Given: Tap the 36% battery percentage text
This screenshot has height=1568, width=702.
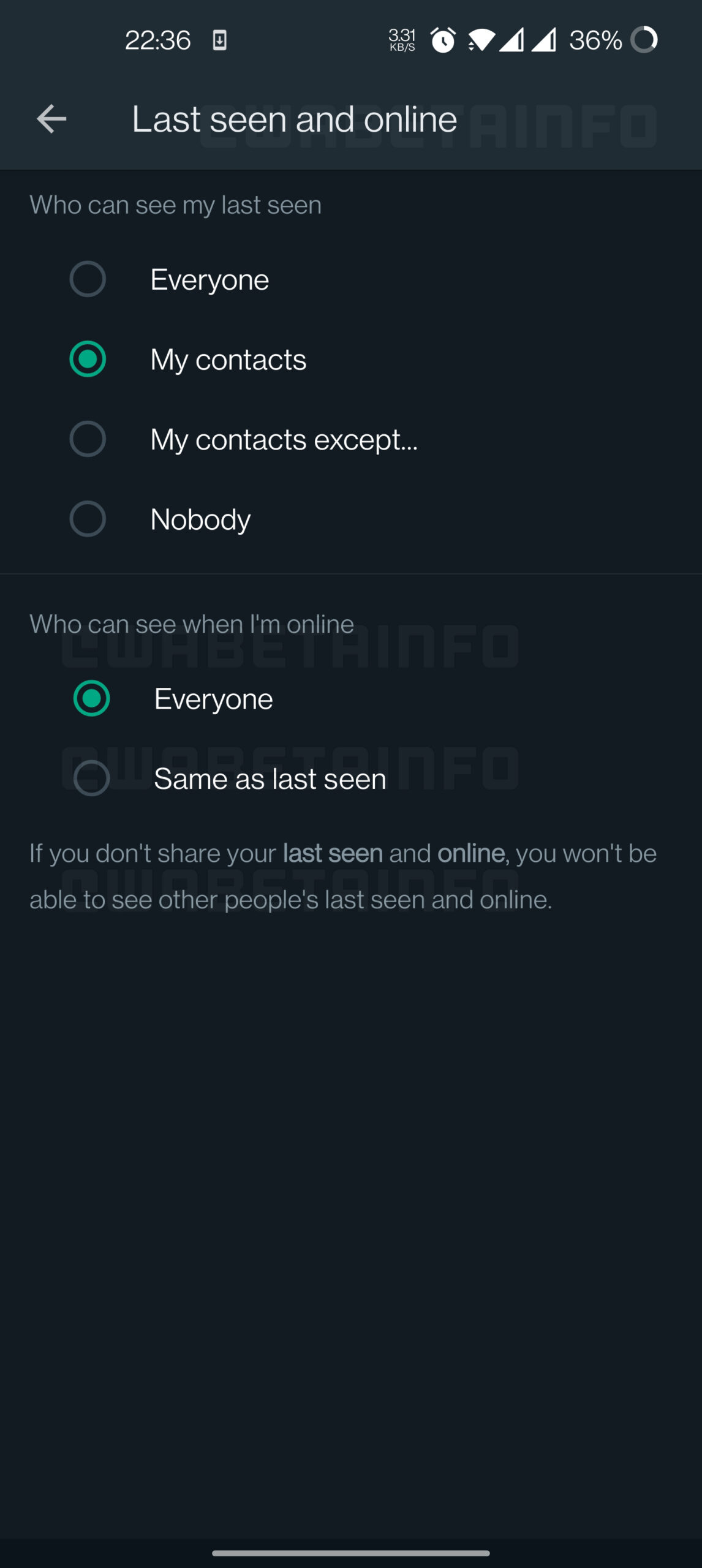Looking at the screenshot, I should (x=595, y=41).
